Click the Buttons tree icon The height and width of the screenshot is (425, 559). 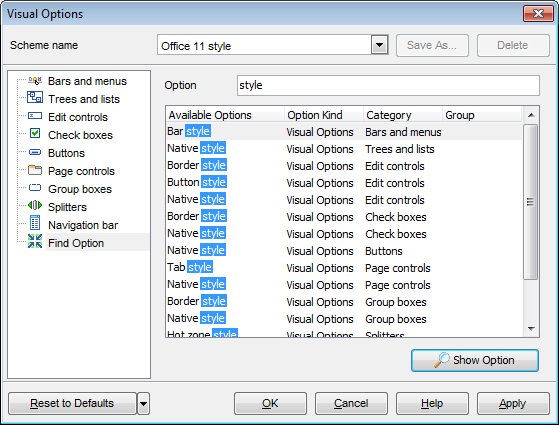point(35,153)
